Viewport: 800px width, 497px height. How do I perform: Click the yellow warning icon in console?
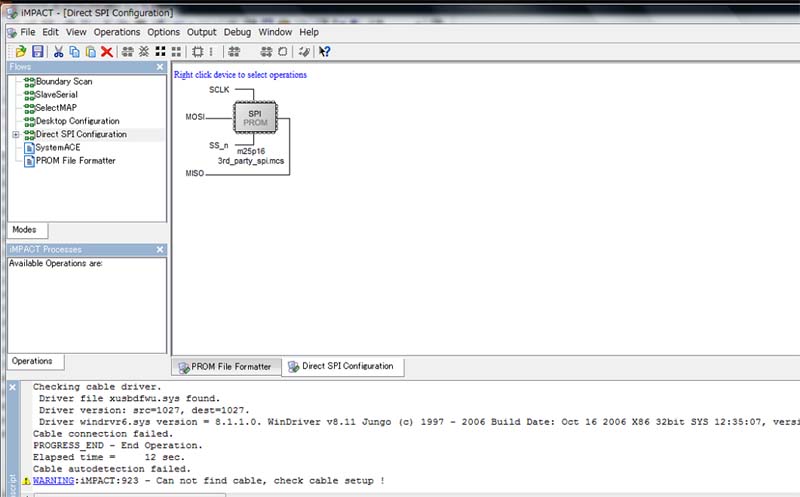click(x=26, y=481)
